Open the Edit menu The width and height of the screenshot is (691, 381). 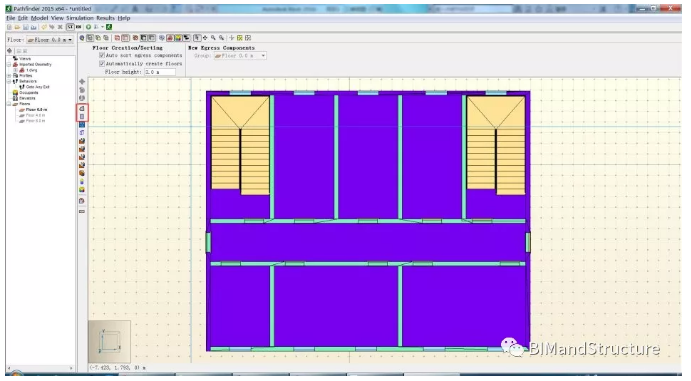point(23,18)
